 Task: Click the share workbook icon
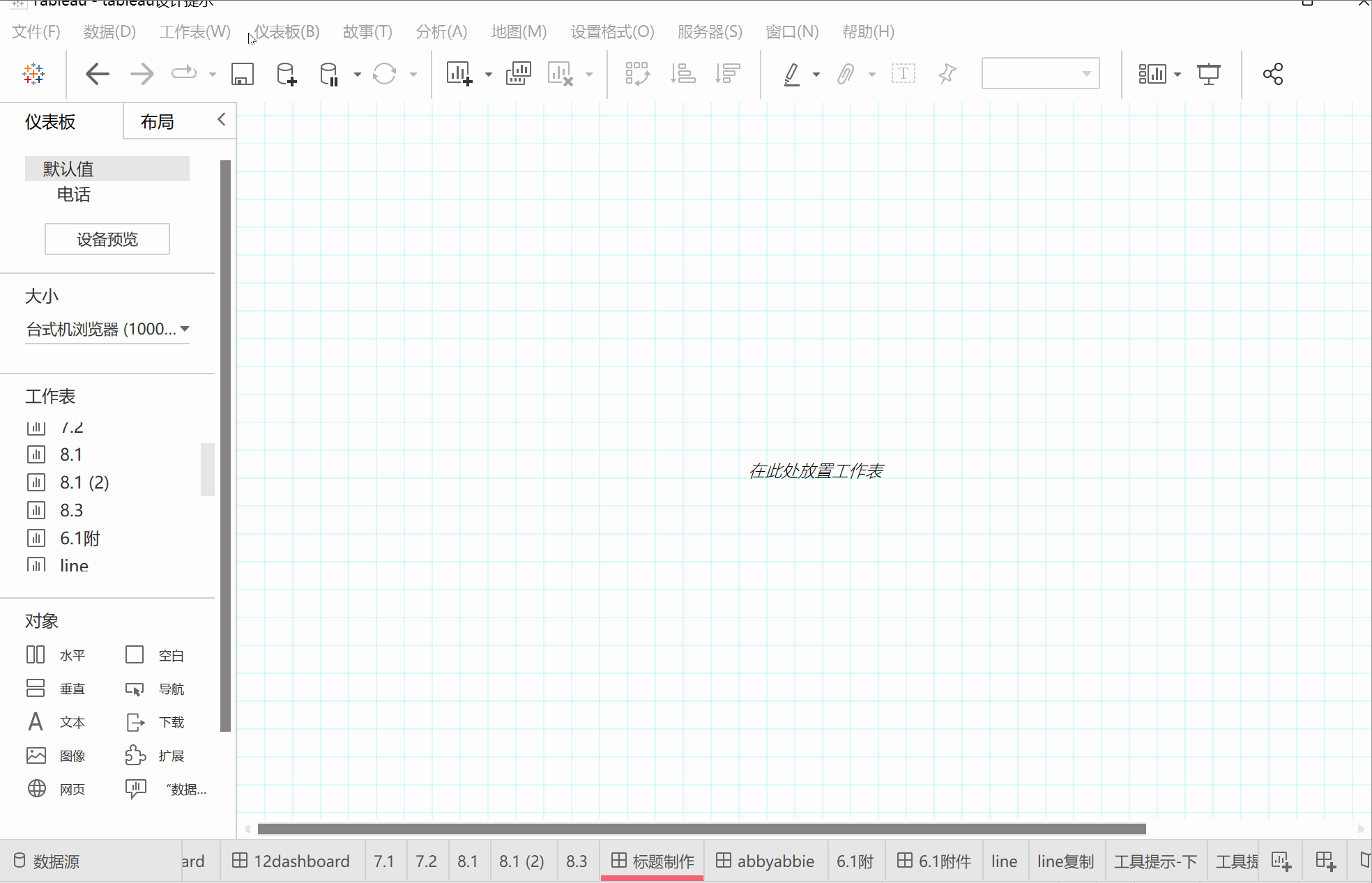coord(1272,74)
